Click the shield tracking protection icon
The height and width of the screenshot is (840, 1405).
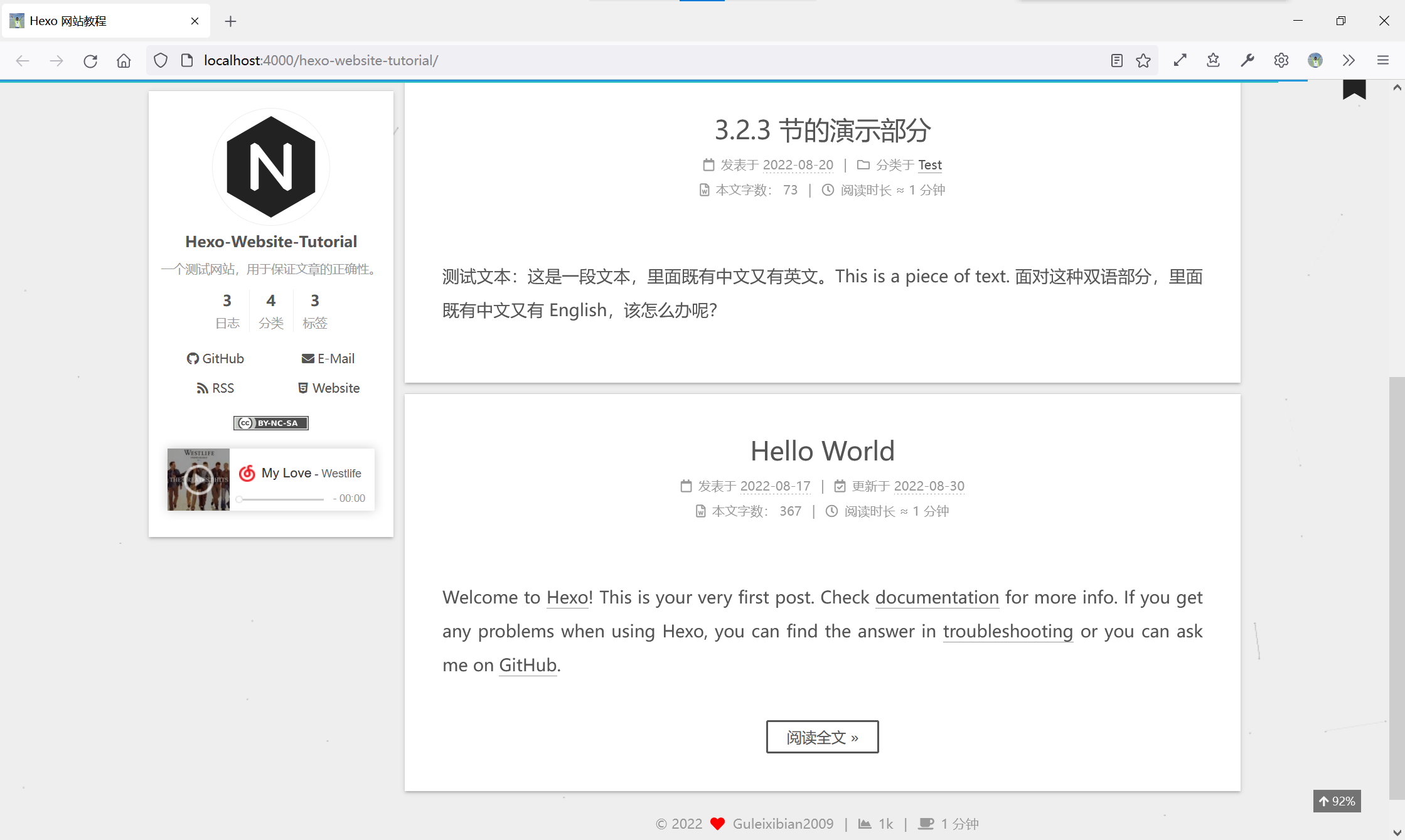[x=161, y=60]
